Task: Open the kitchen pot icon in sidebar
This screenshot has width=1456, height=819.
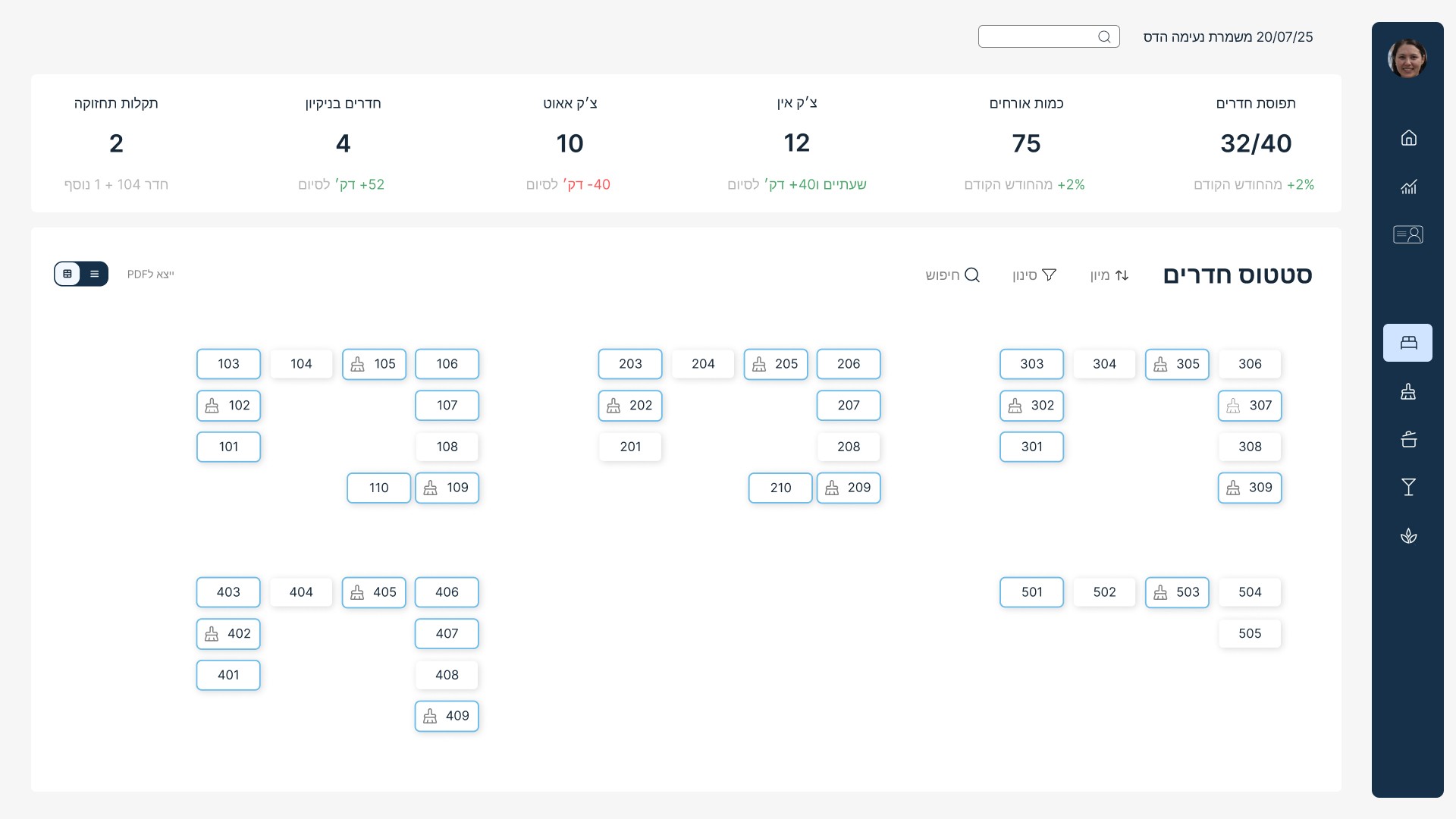Action: point(1408,439)
